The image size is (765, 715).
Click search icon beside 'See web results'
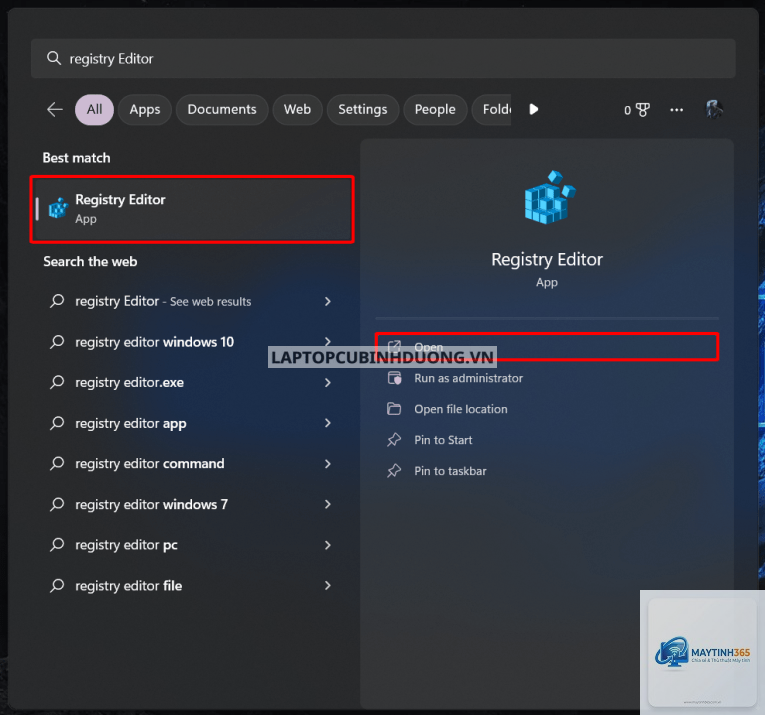57,301
